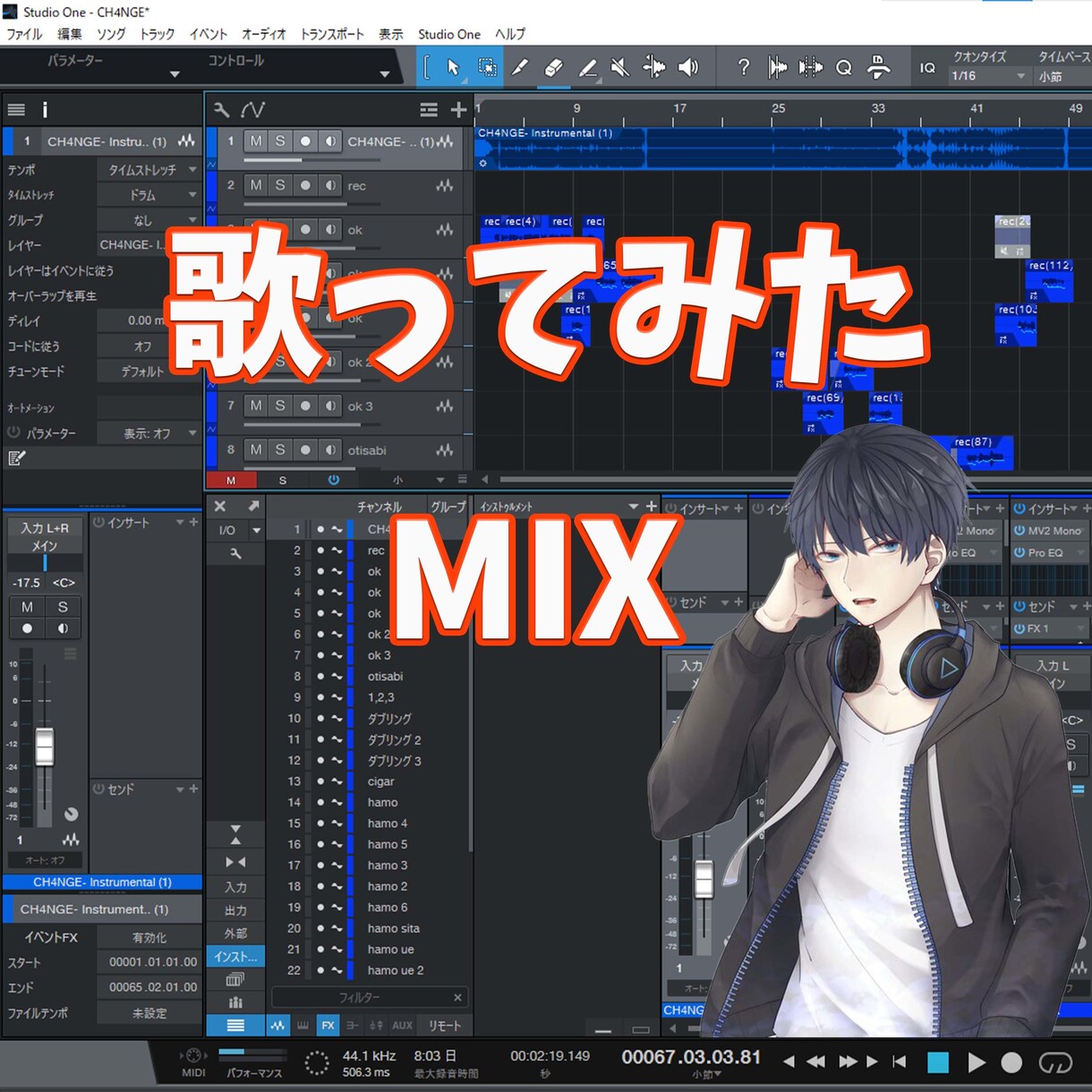Toggle MV2 Mono insert power button

pyautogui.click(x=1019, y=531)
